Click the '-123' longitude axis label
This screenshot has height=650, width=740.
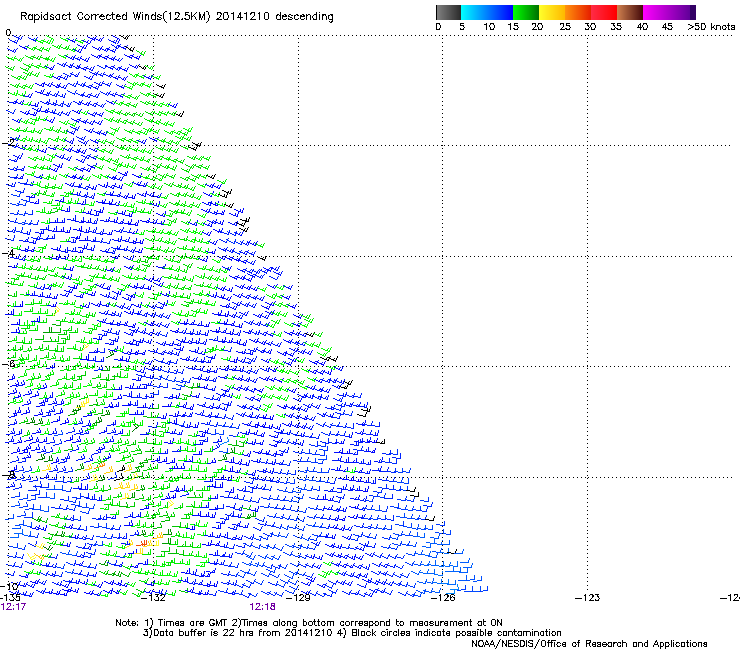pos(588,598)
